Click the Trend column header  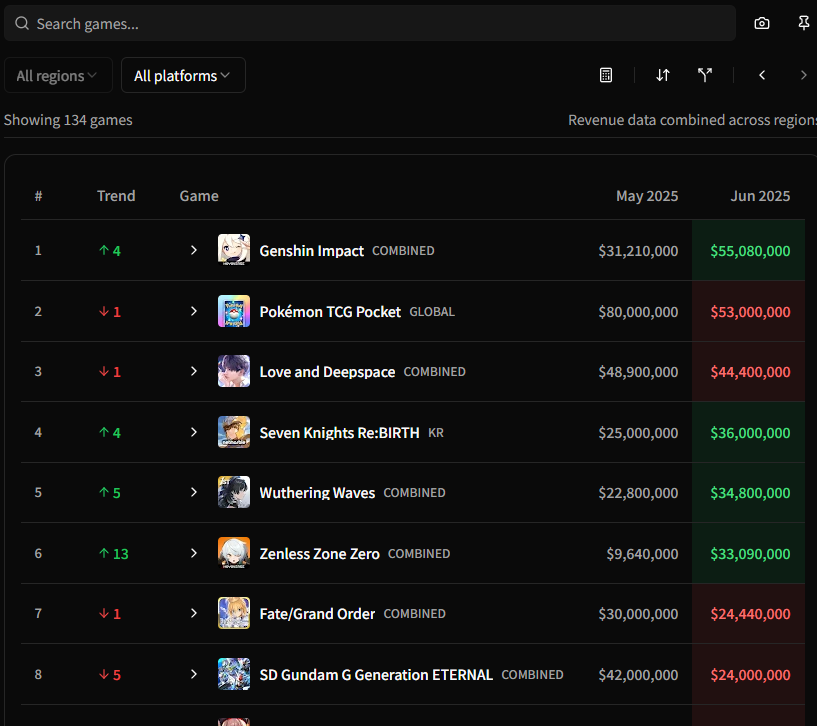tap(116, 196)
